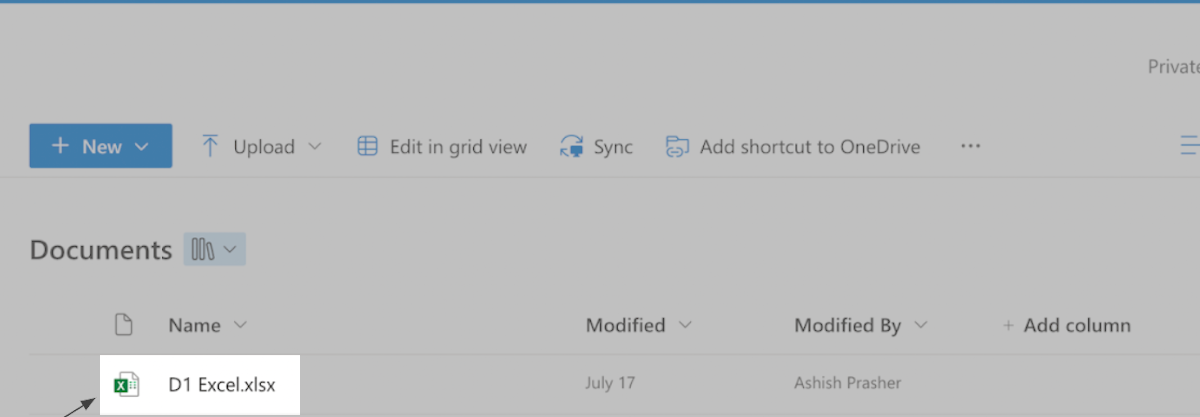Click the New button
Viewport: 1200px width, 417px height.
tap(87, 147)
